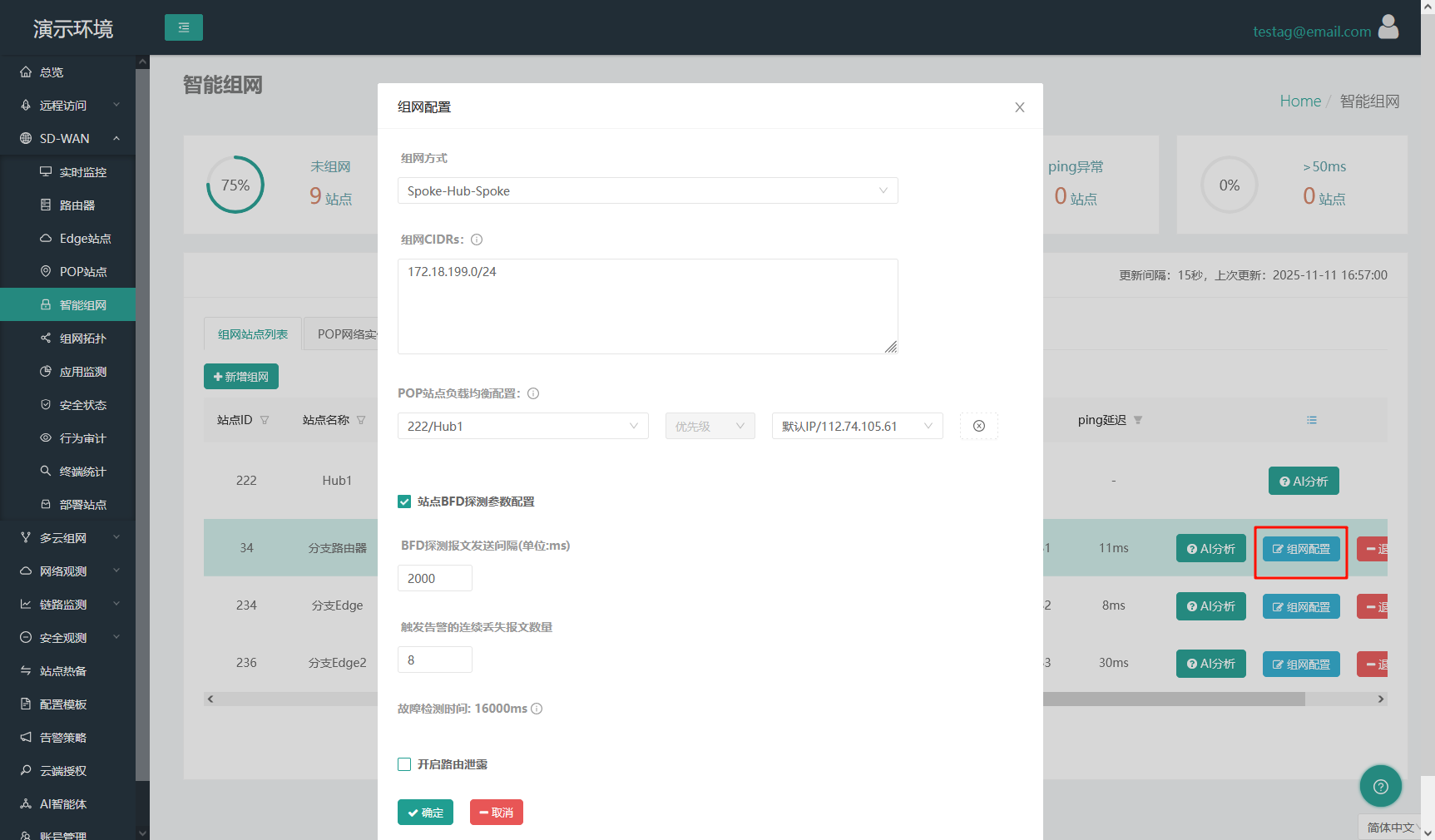Confirm the dialog with 确定
Screen dimensions: 1435x840
(x=425, y=813)
